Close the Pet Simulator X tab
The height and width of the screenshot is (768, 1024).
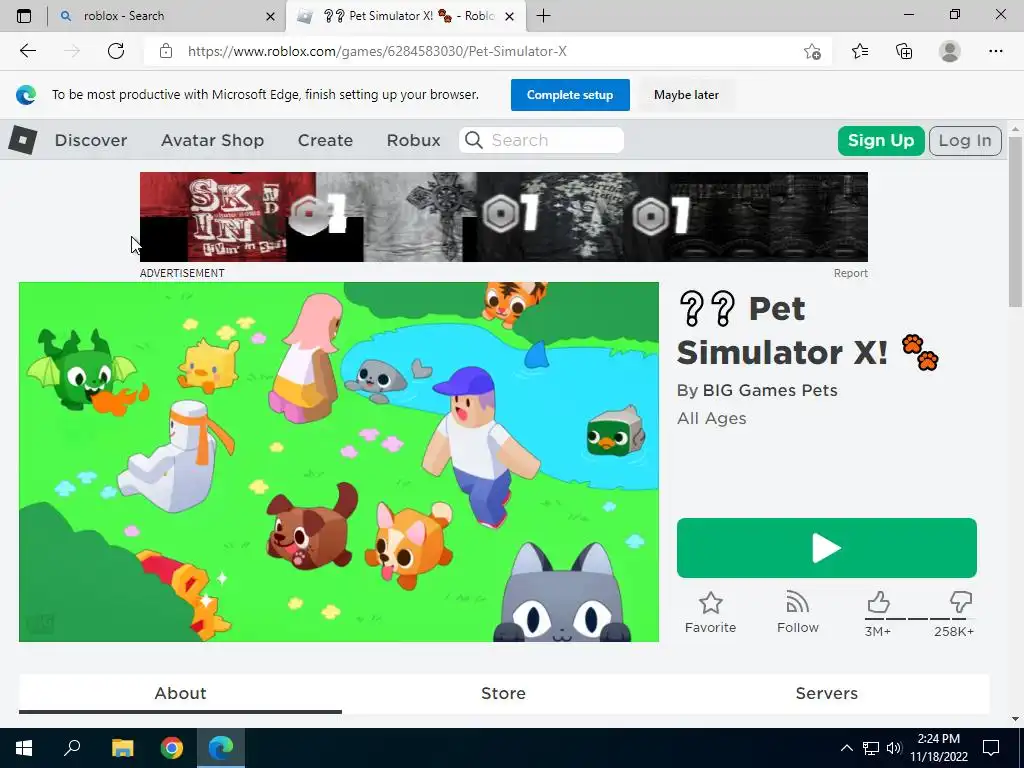click(509, 16)
